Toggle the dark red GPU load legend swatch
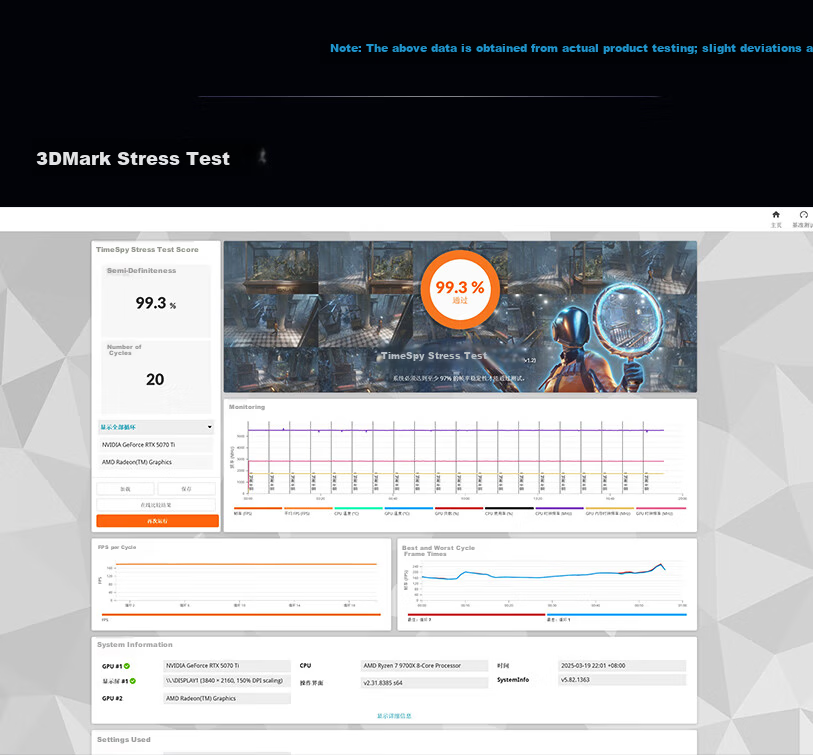The image size is (813, 755). (x=459, y=508)
